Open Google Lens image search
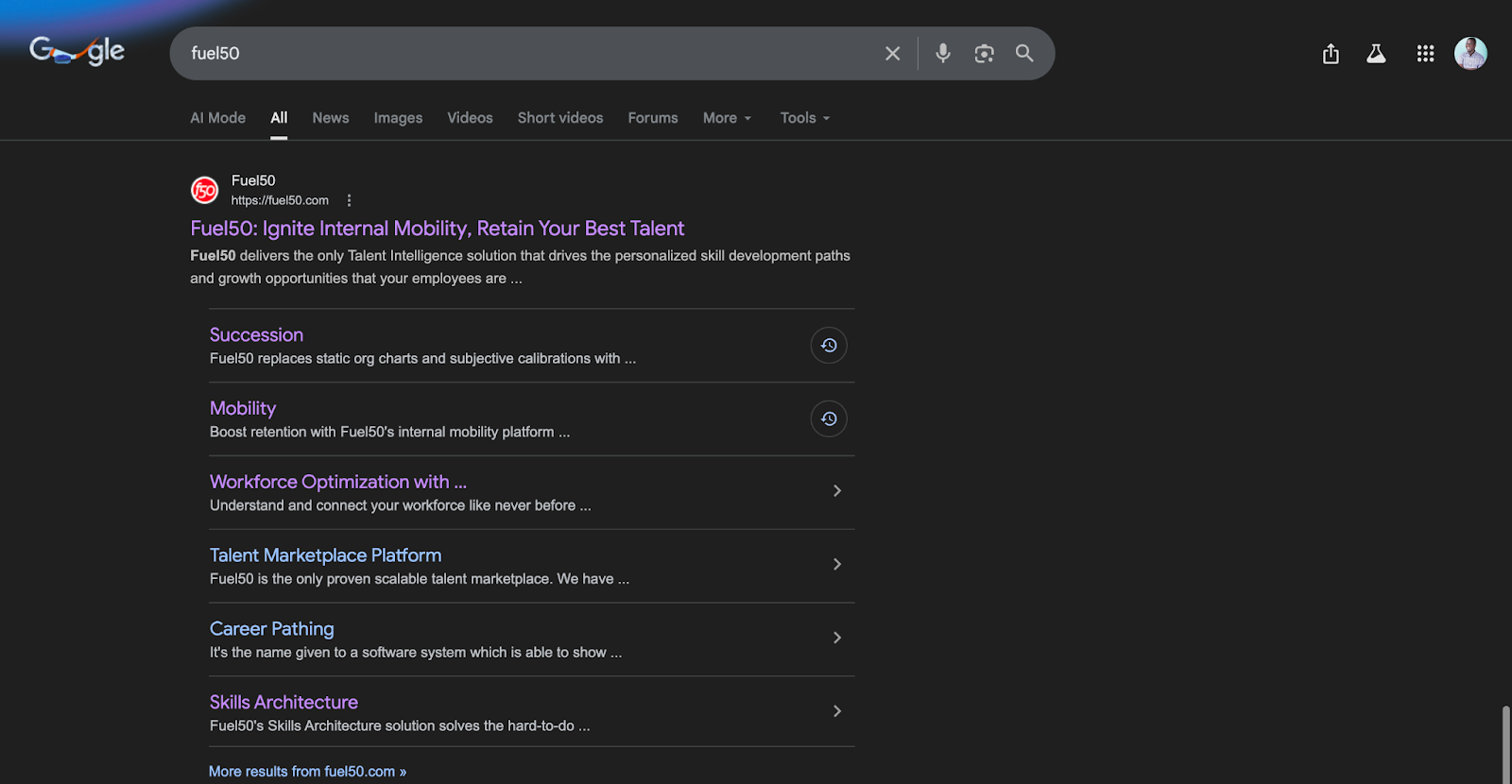 984,54
